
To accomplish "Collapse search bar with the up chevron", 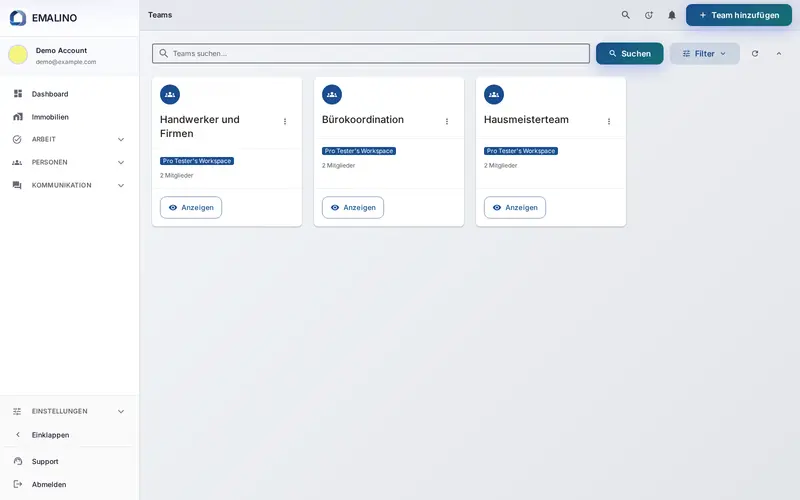I will [779, 54].
